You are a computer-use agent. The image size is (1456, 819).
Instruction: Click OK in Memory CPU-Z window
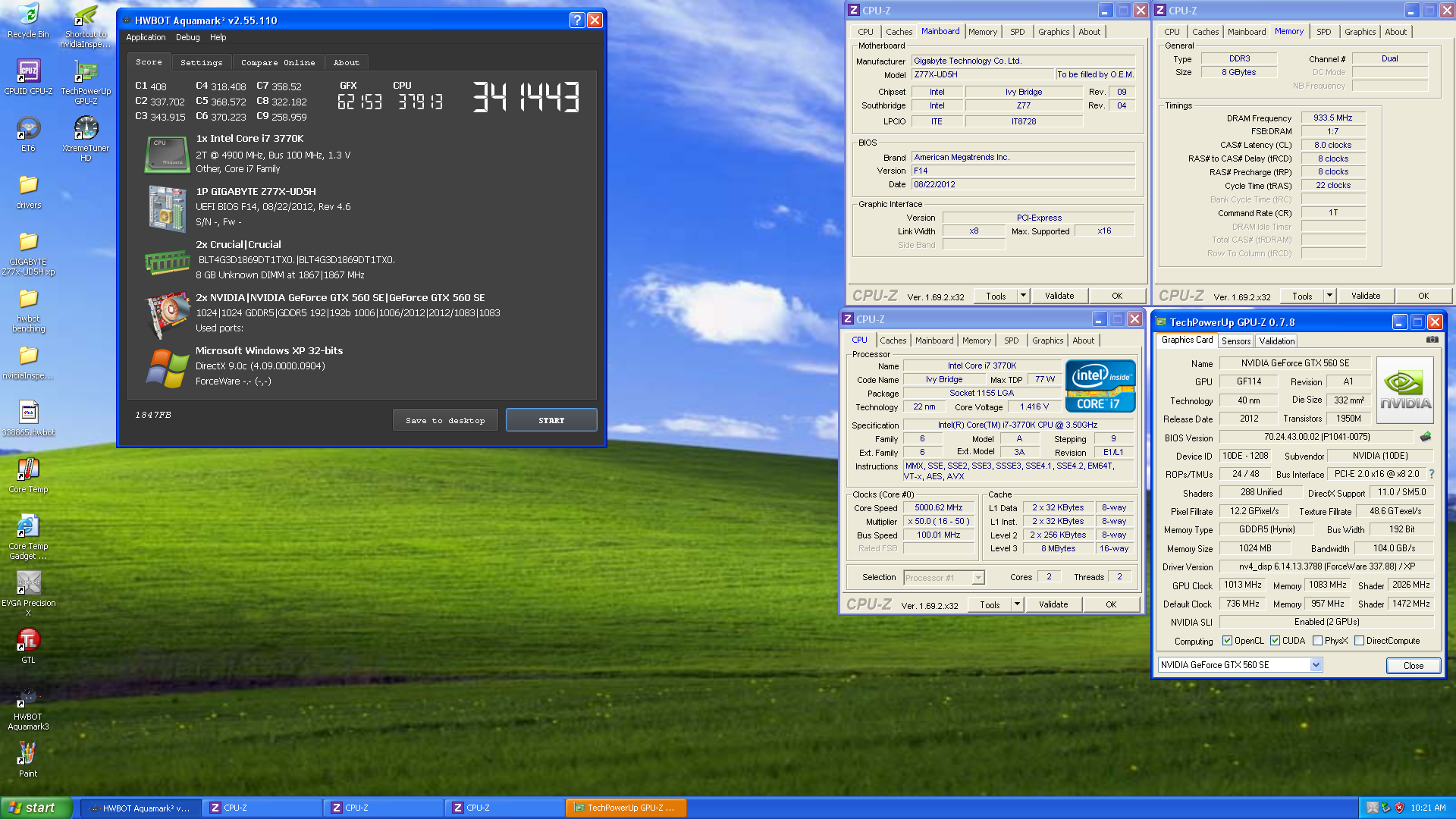(x=1423, y=296)
